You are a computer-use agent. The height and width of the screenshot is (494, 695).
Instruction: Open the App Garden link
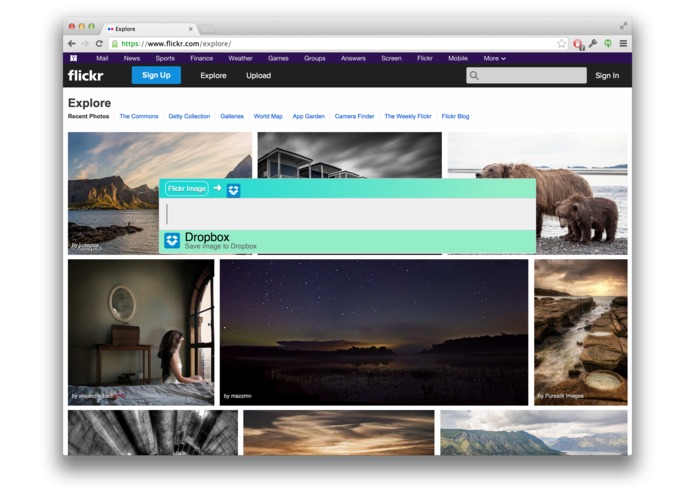coord(308,116)
